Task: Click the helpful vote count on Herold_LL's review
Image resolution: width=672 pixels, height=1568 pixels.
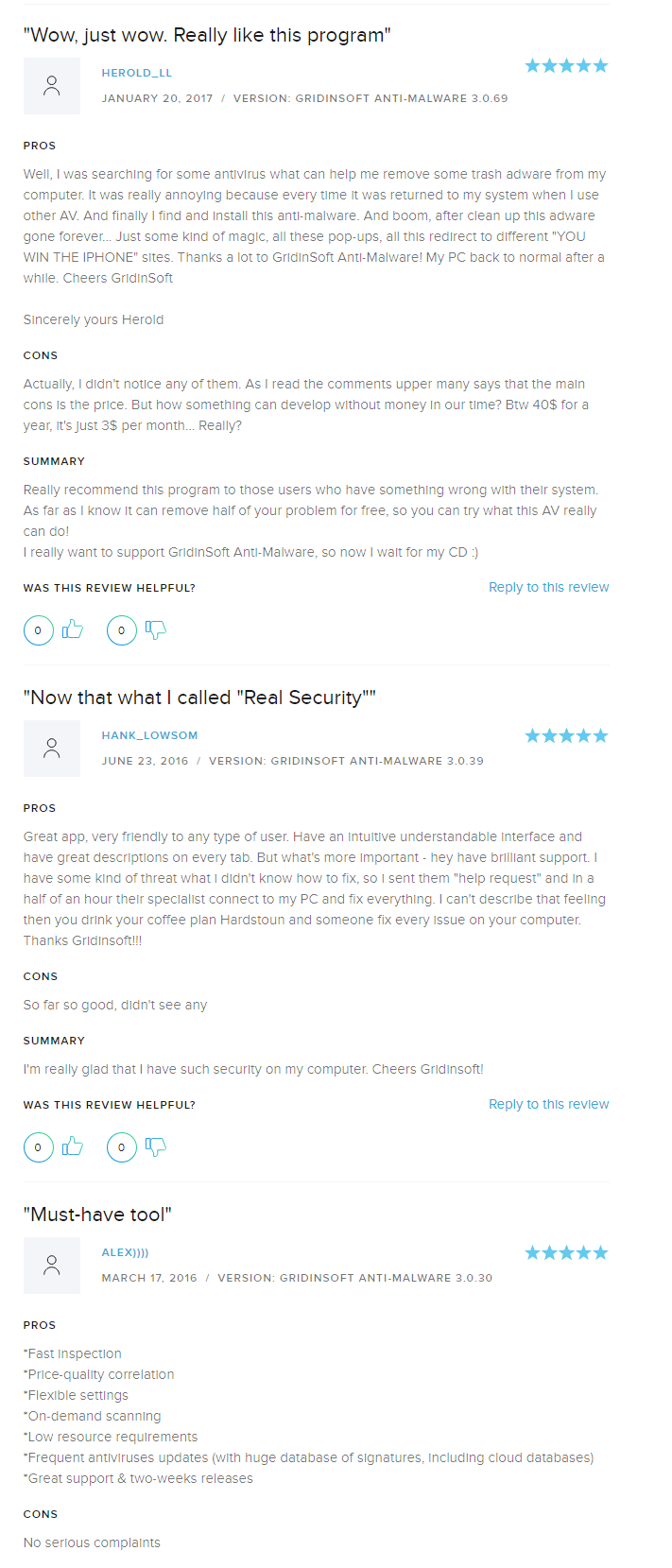Action: [x=39, y=630]
